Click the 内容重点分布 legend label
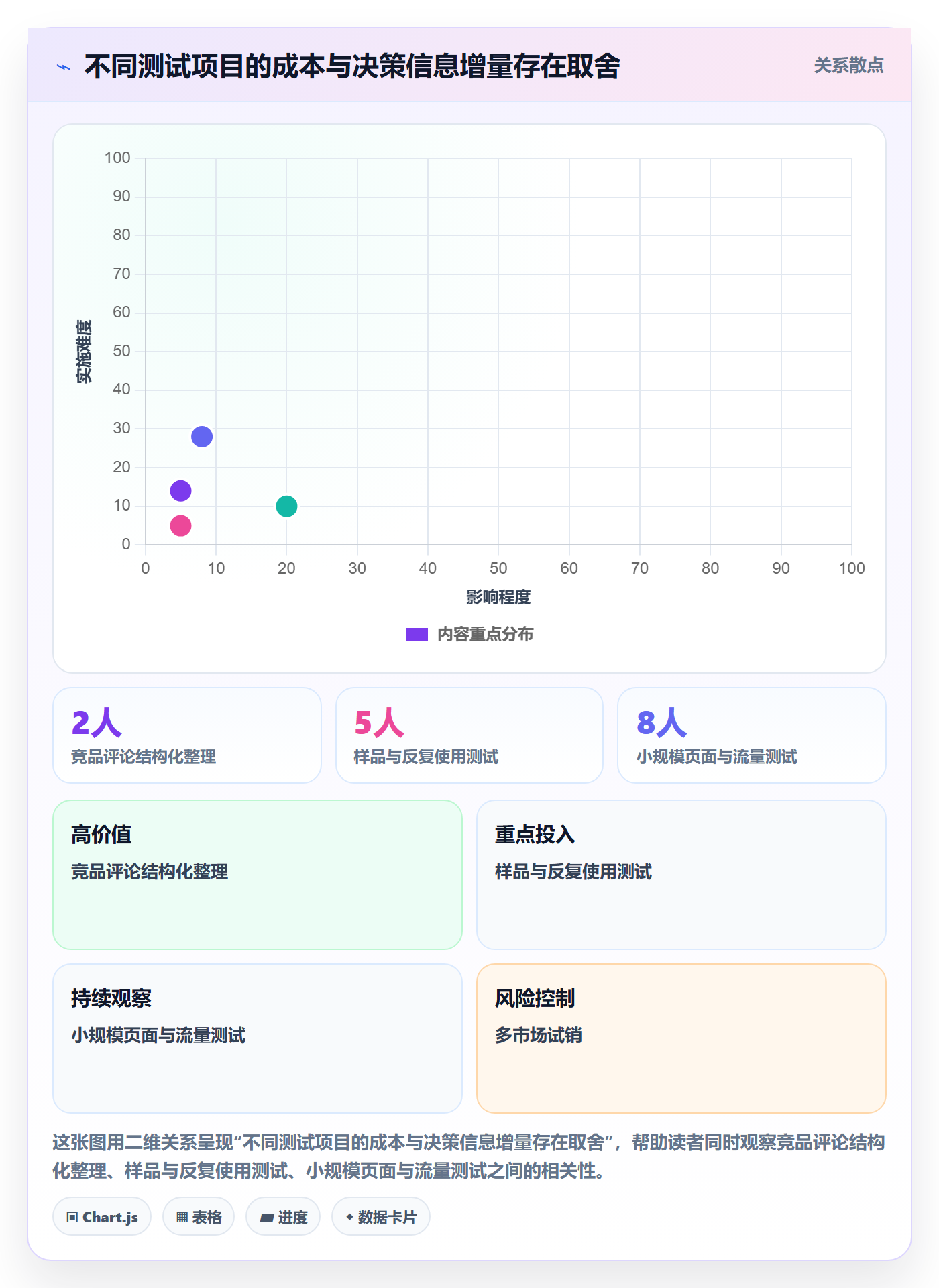The height and width of the screenshot is (1288, 939). [485, 635]
